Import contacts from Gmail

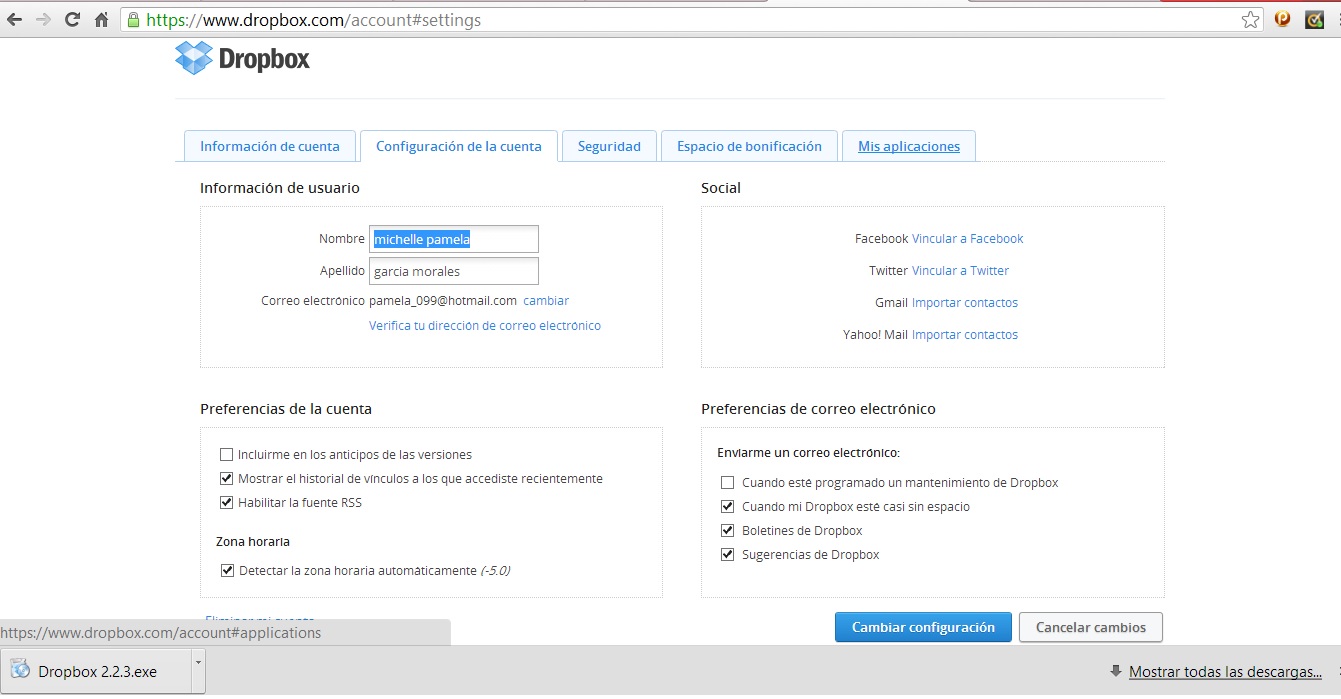tap(965, 303)
